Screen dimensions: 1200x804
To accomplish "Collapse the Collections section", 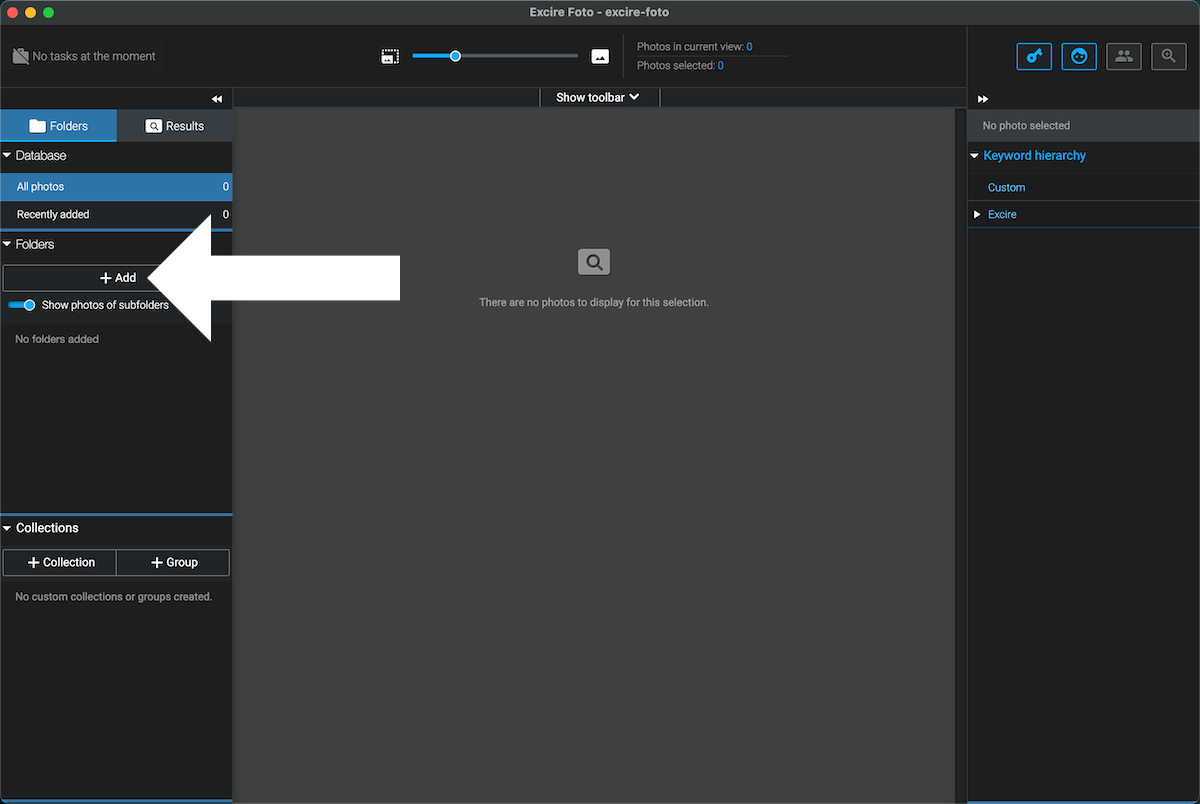I will 7,528.
